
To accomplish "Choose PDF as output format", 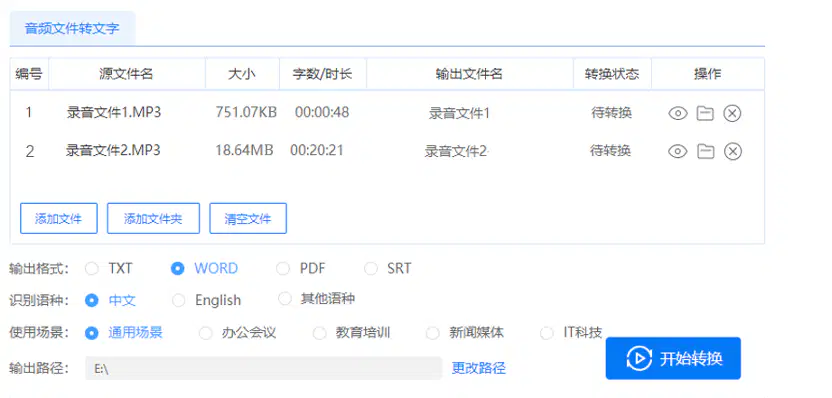I will pos(283,269).
